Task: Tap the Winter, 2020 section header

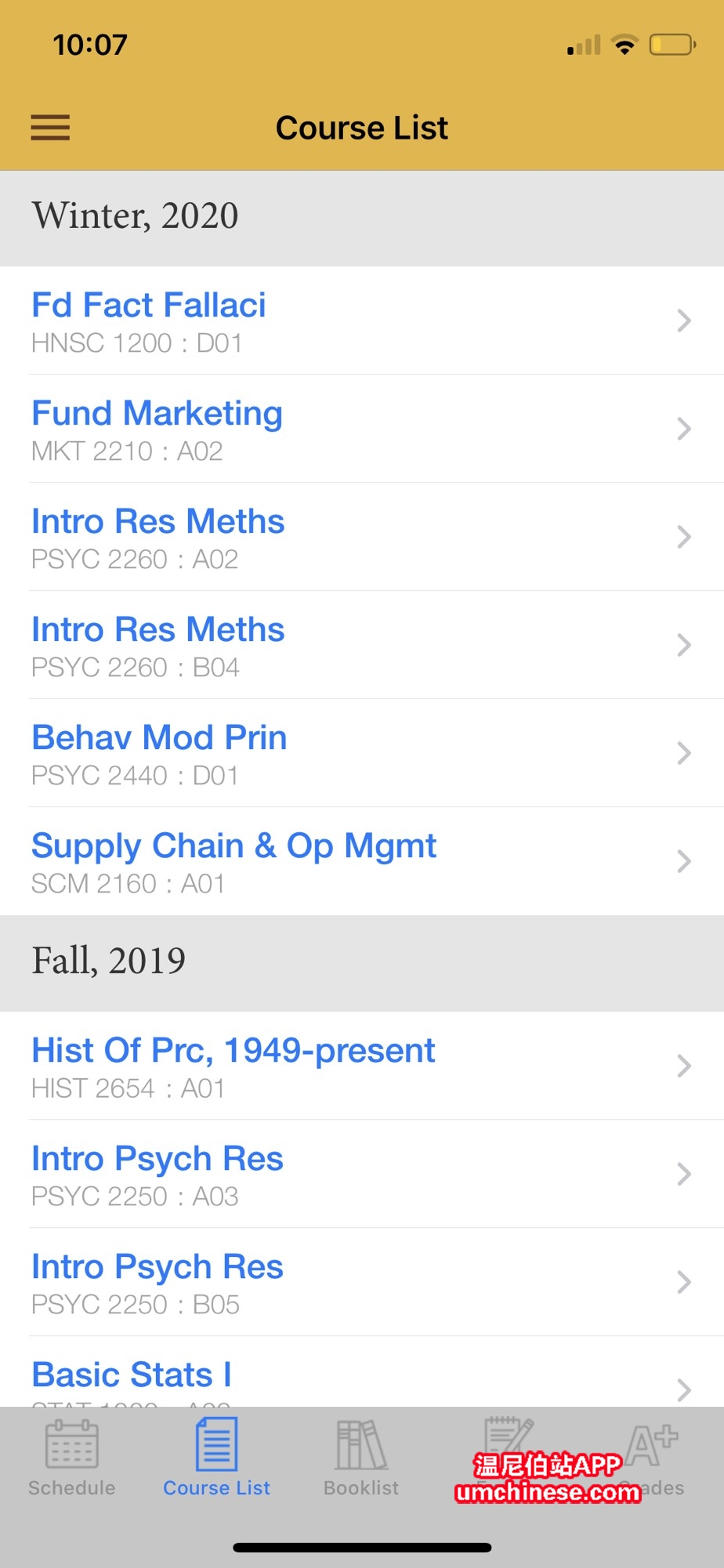Action: point(135,216)
